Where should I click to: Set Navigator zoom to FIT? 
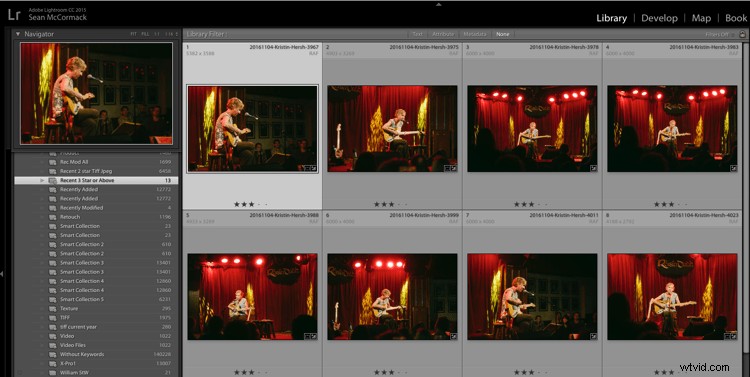pos(133,34)
